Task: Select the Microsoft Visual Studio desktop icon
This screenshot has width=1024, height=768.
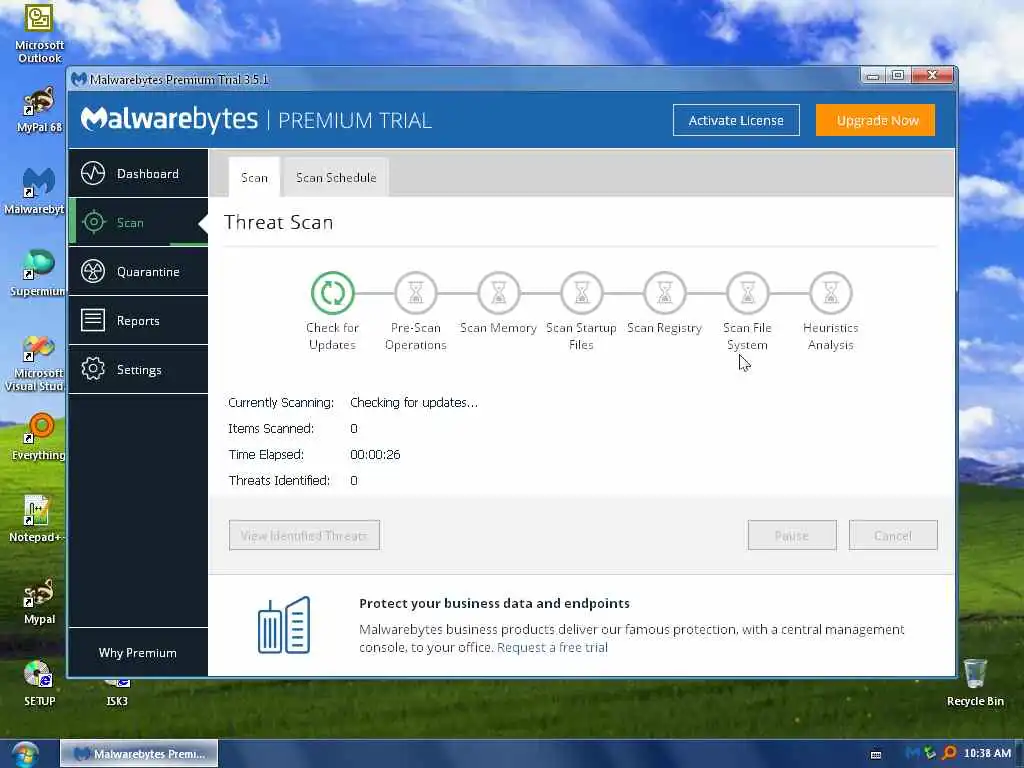Action: click(35, 363)
